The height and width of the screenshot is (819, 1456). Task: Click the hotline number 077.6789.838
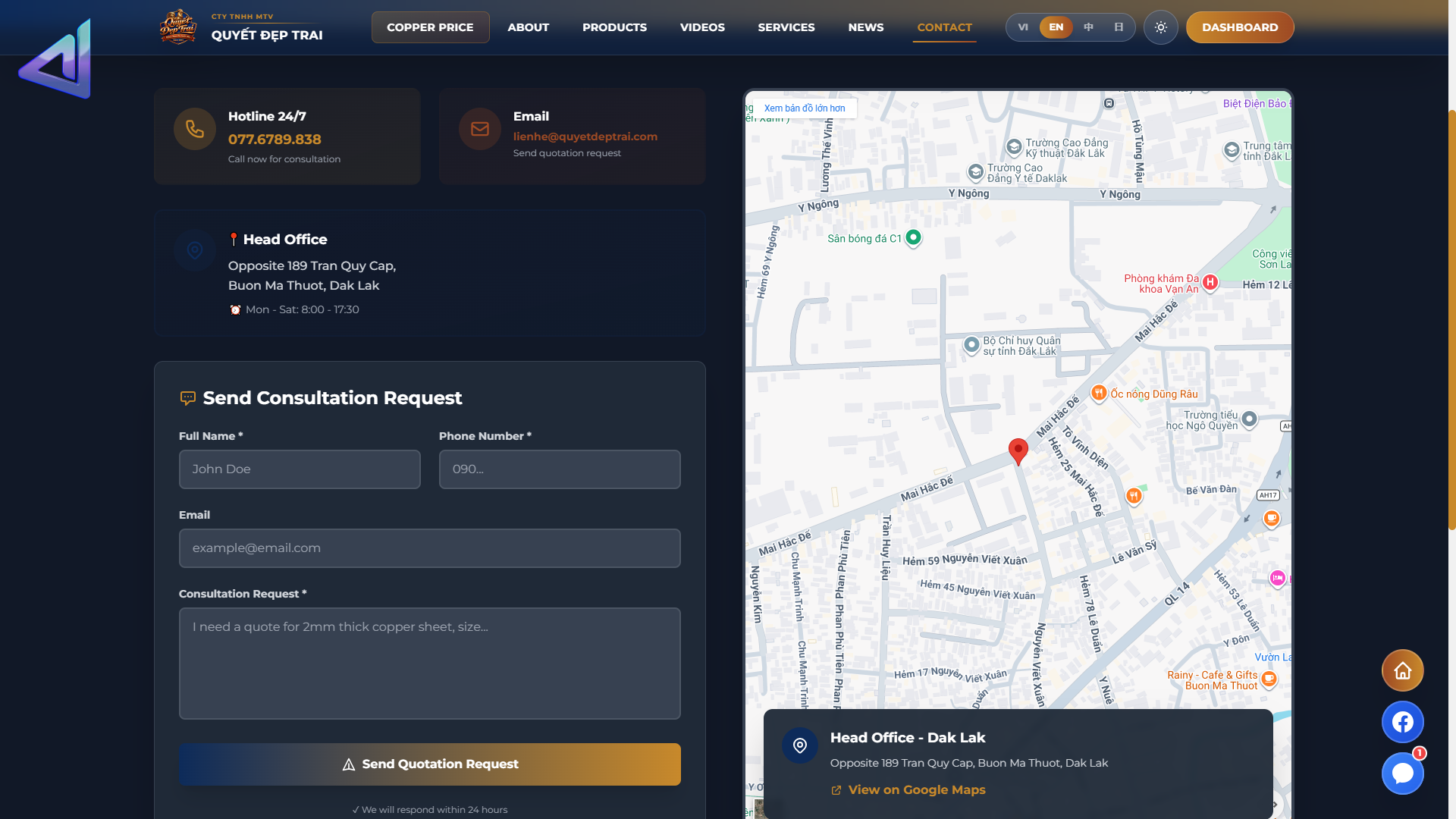coord(275,140)
